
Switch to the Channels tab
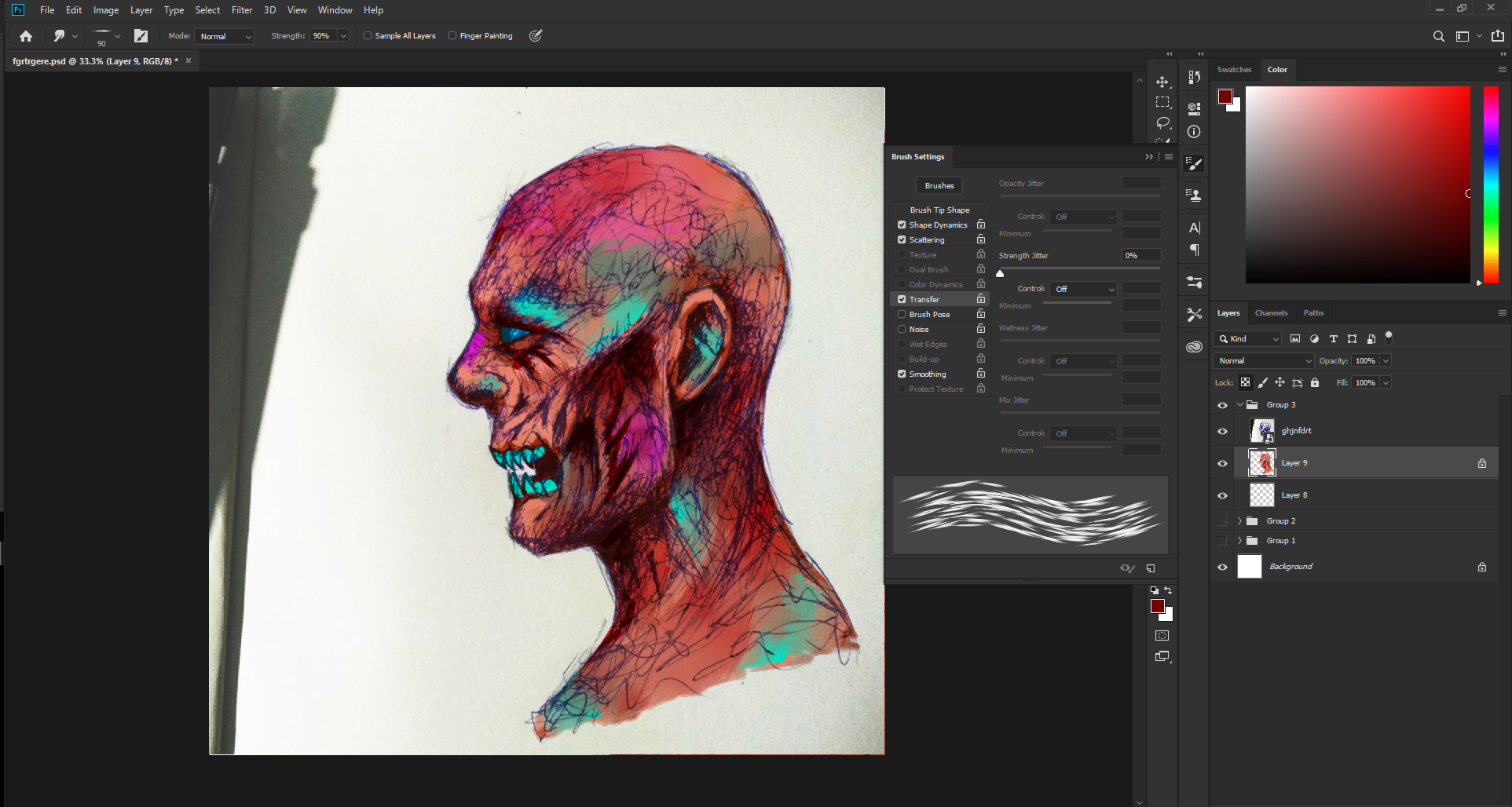pyautogui.click(x=1271, y=313)
